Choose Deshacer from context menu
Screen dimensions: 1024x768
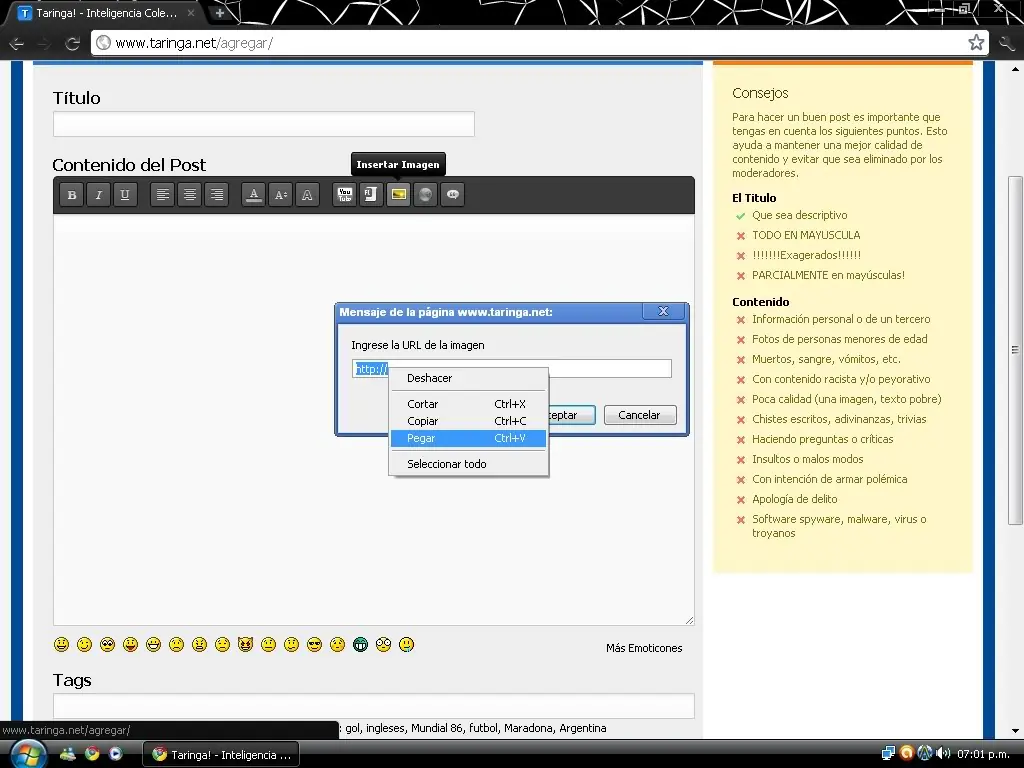(x=468, y=378)
